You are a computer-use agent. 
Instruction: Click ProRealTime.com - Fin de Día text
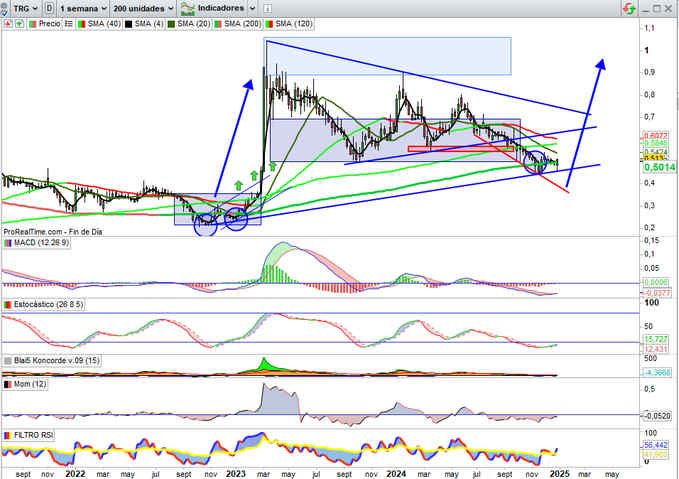(53, 232)
